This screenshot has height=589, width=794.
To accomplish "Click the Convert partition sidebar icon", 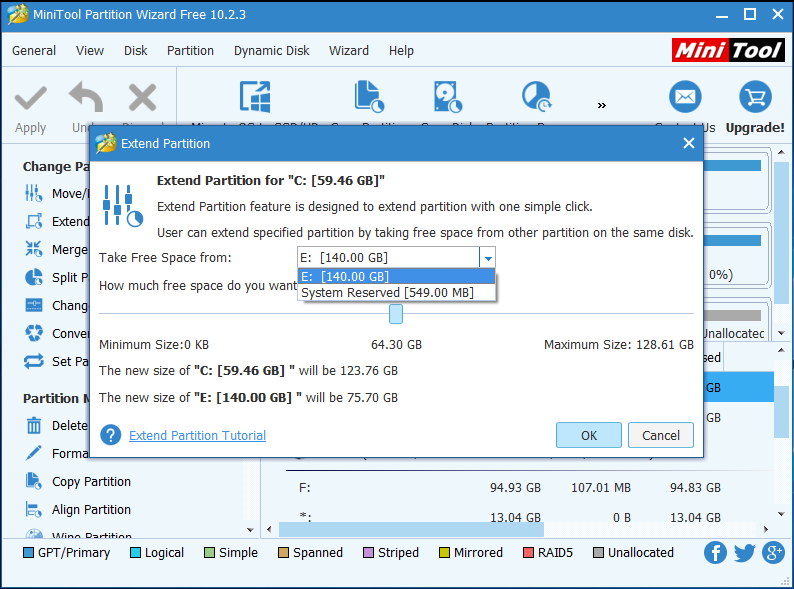I will pyautogui.click(x=34, y=333).
